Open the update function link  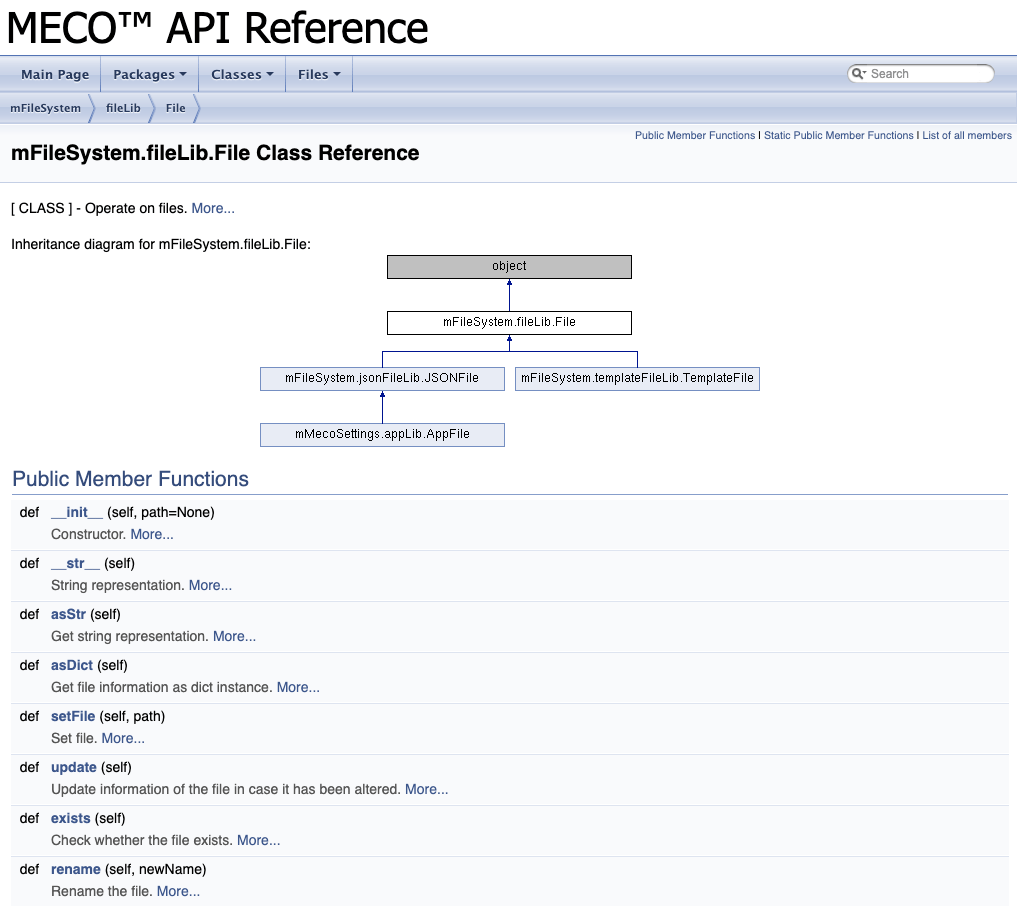click(73, 767)
